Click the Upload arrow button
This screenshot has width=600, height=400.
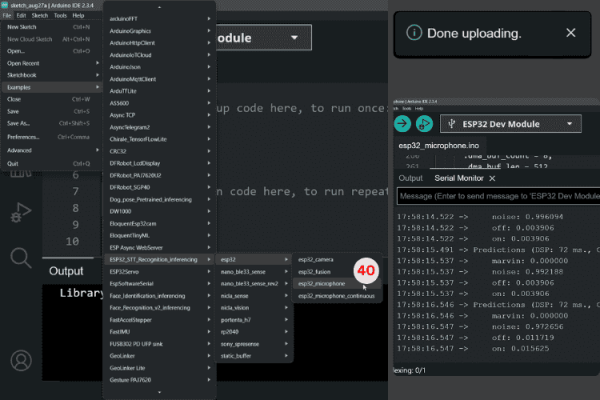[x=402, y=124]
